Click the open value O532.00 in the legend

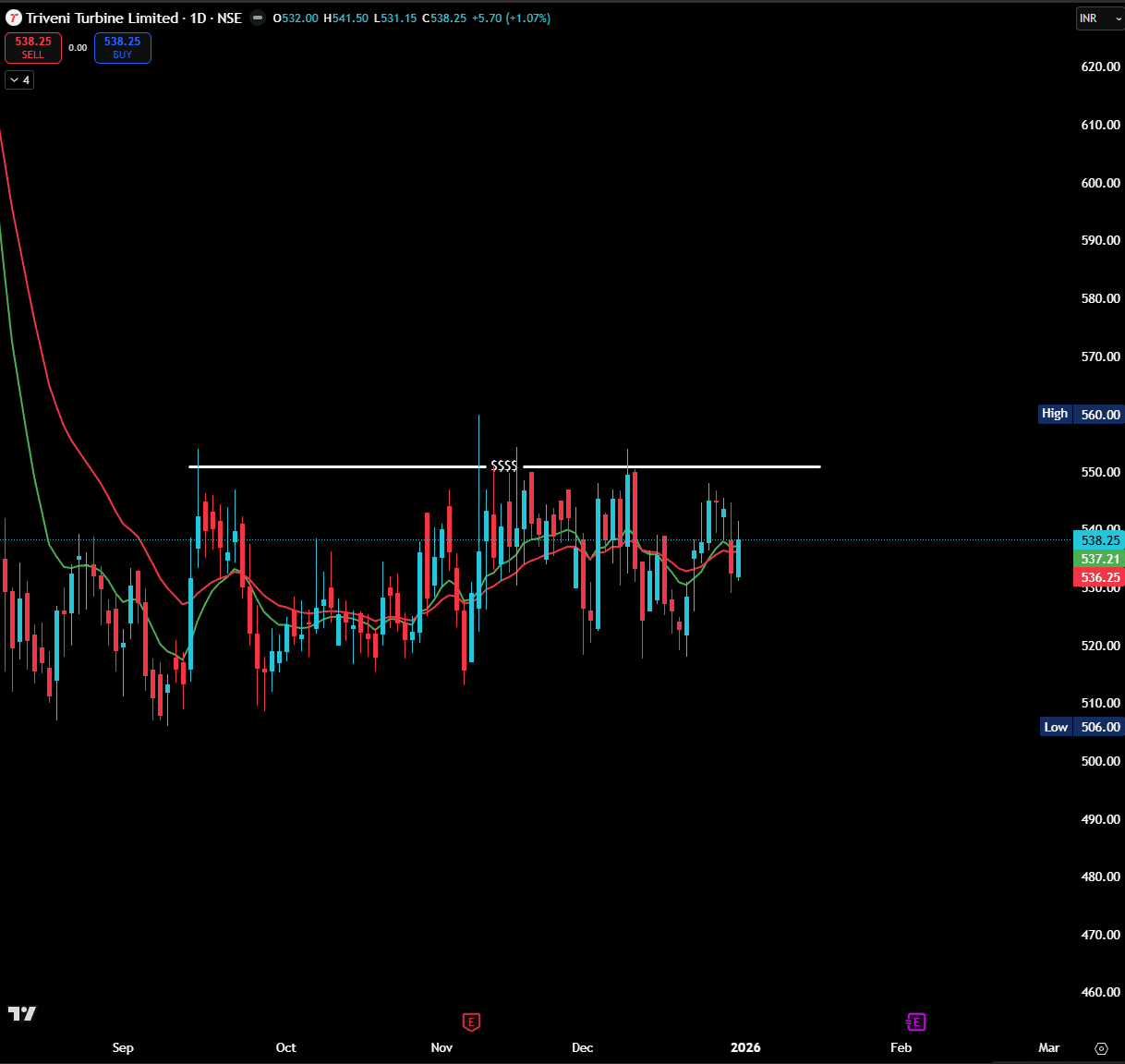(x=296, y=18)
